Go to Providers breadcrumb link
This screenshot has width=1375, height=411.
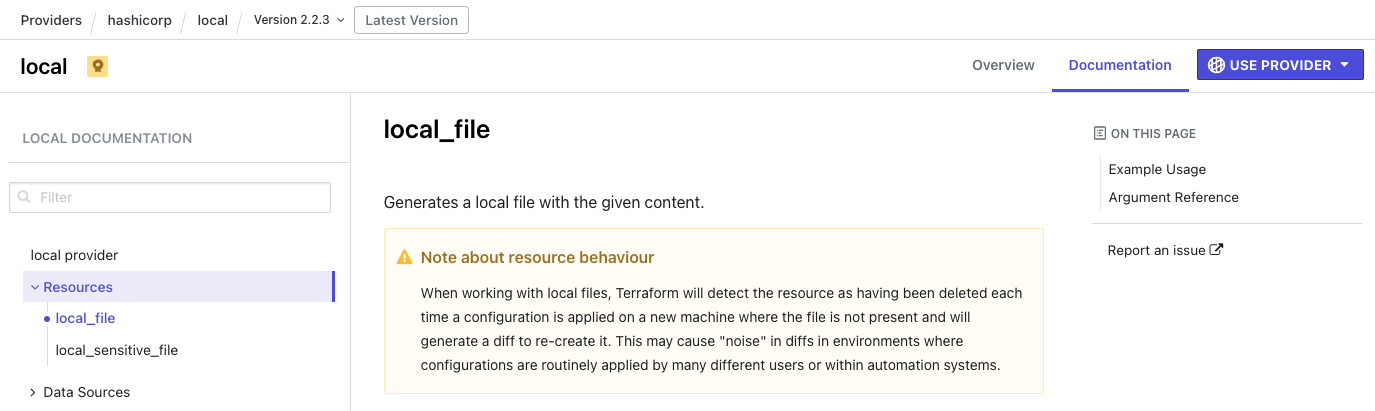coord(51,20)
